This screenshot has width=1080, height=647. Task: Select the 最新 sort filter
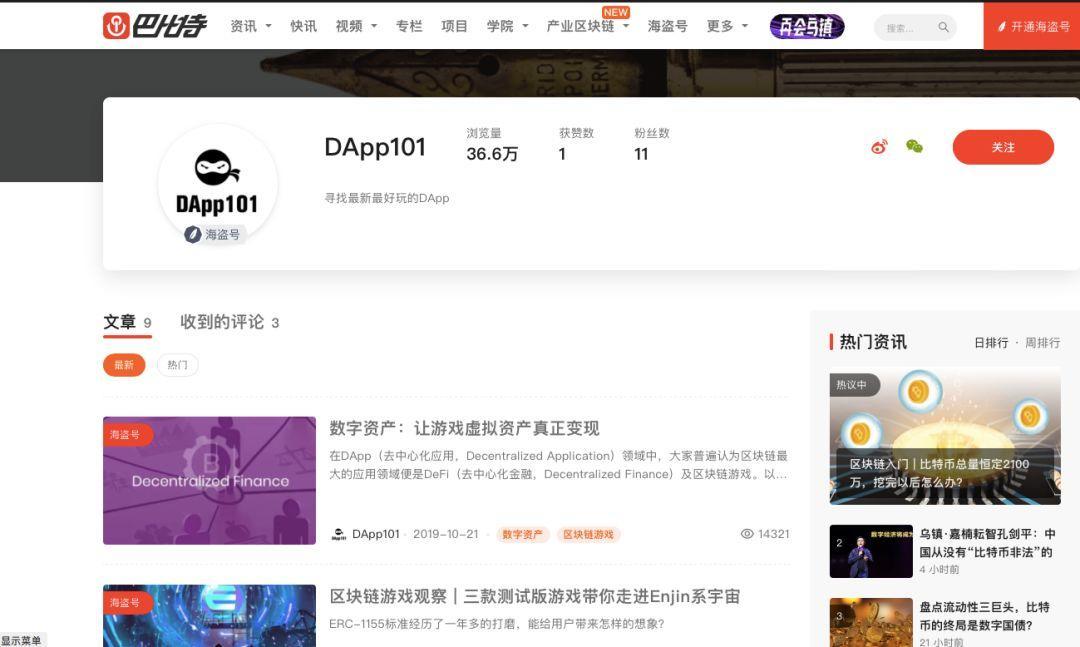pyautogui.click(x=124, y=364)
